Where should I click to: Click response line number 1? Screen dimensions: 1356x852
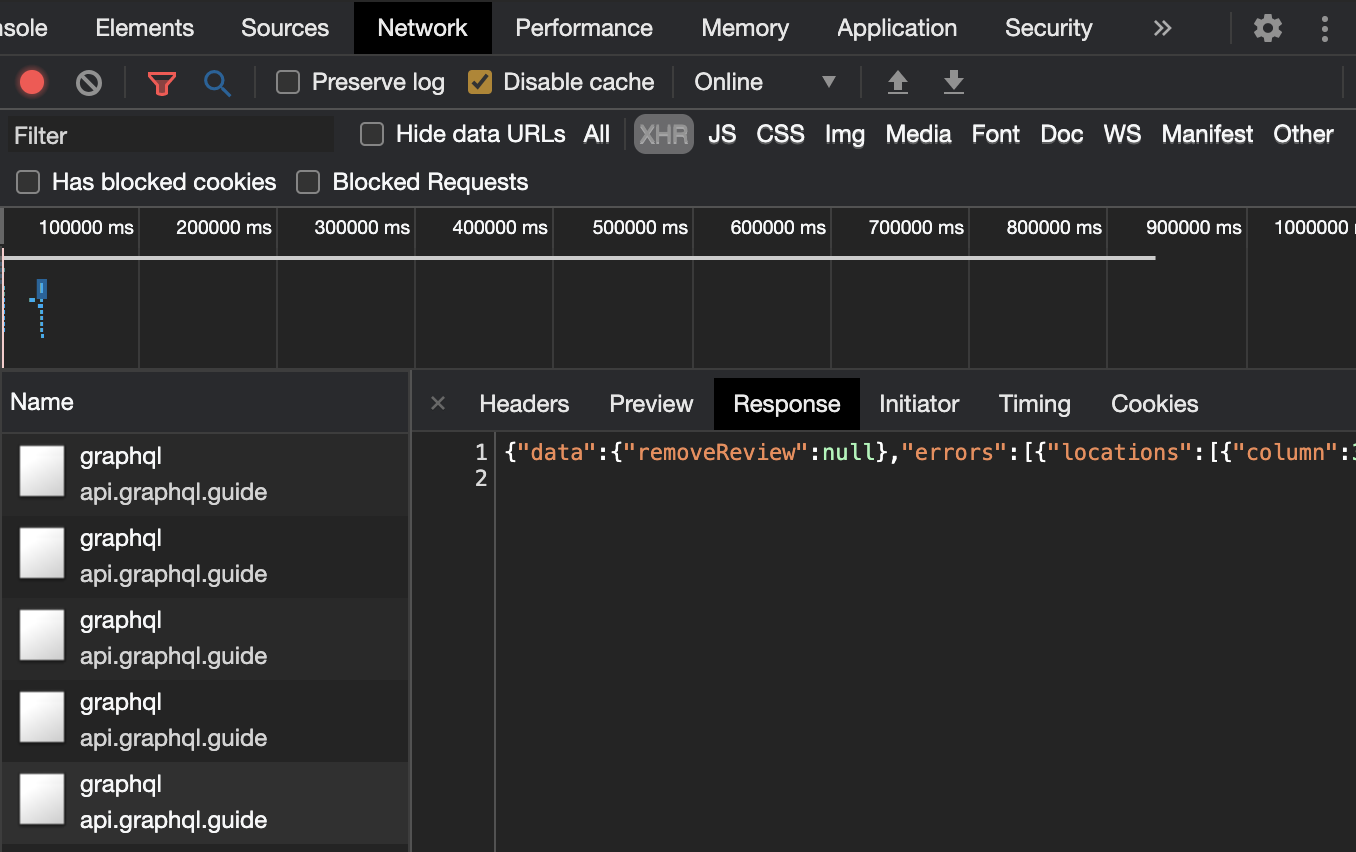[481, 452]
